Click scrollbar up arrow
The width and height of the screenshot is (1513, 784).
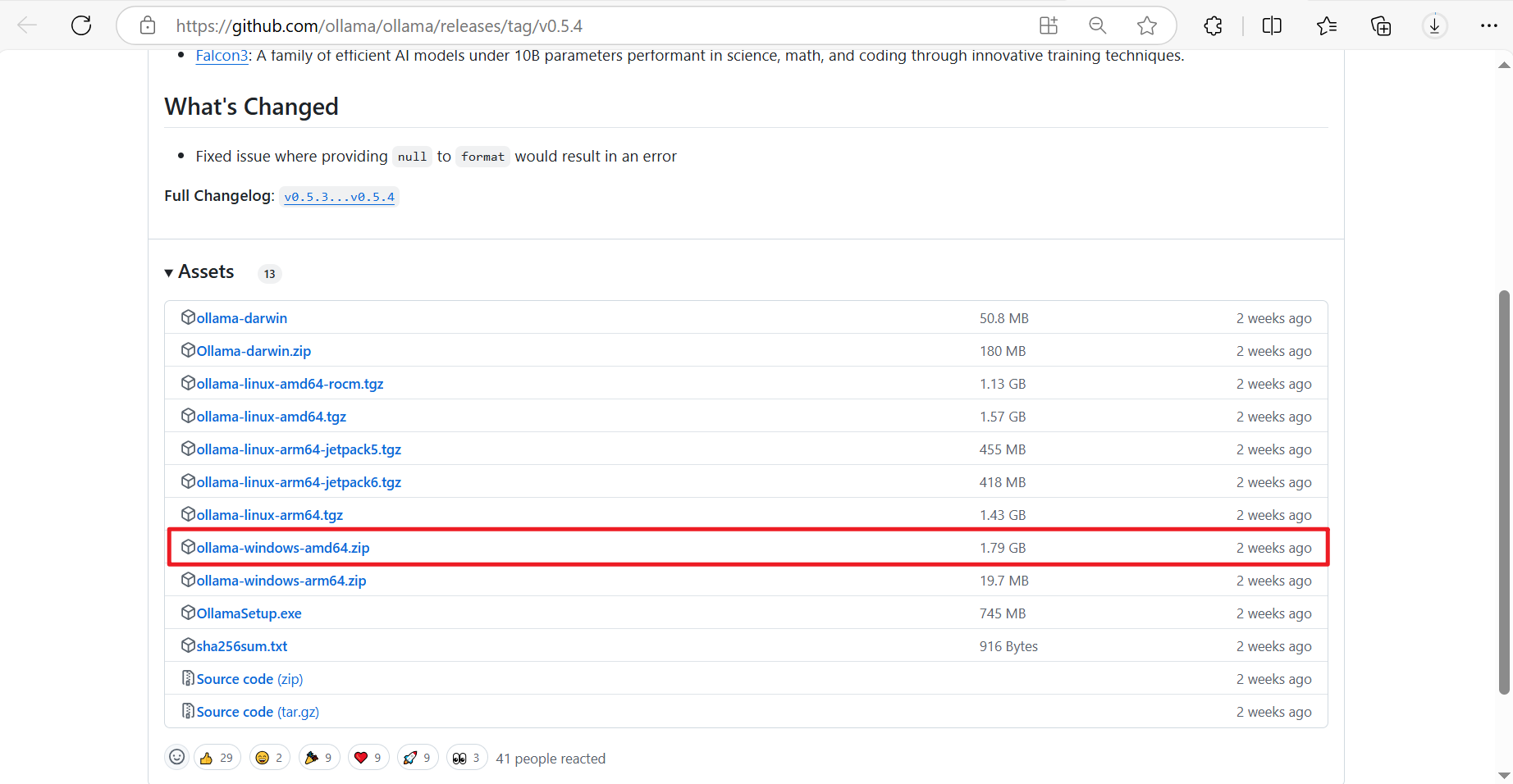click(1504, 64)
